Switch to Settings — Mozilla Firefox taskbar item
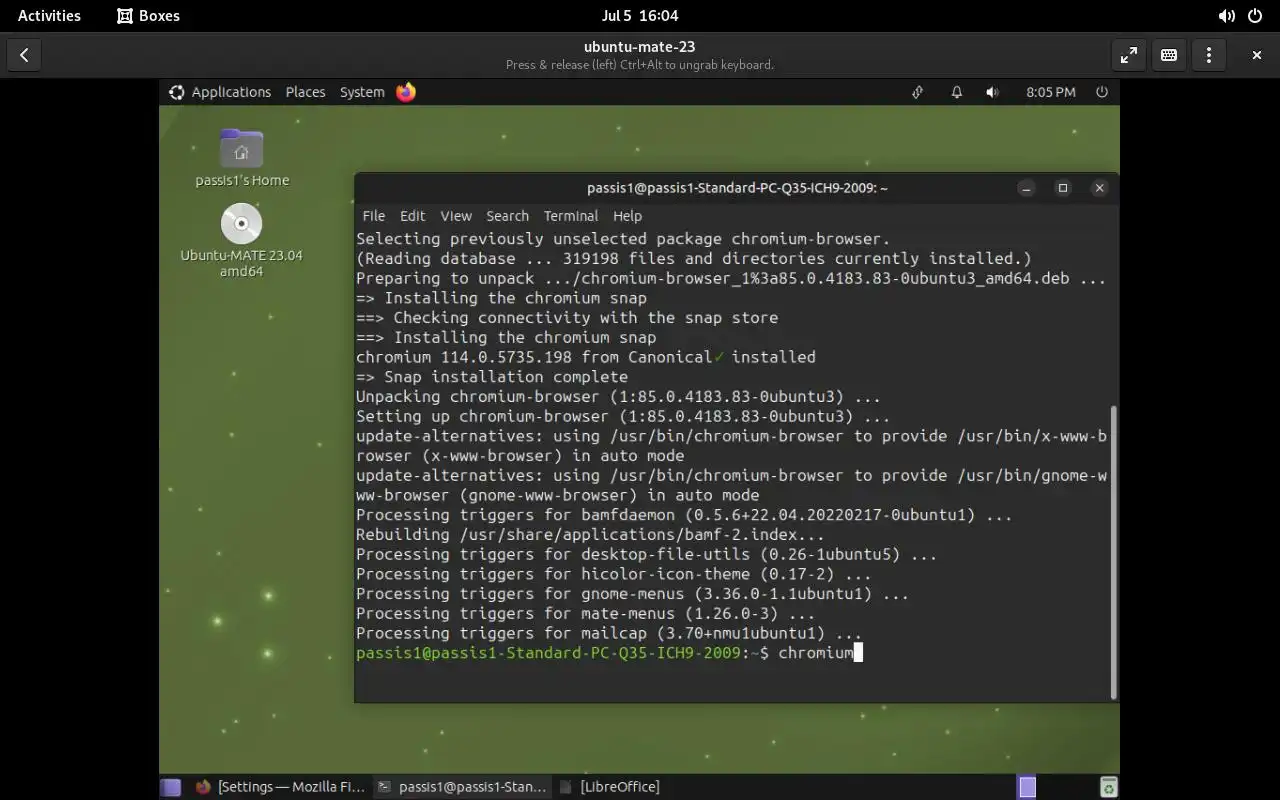The image size is (1280, 800). click(279, 787)
